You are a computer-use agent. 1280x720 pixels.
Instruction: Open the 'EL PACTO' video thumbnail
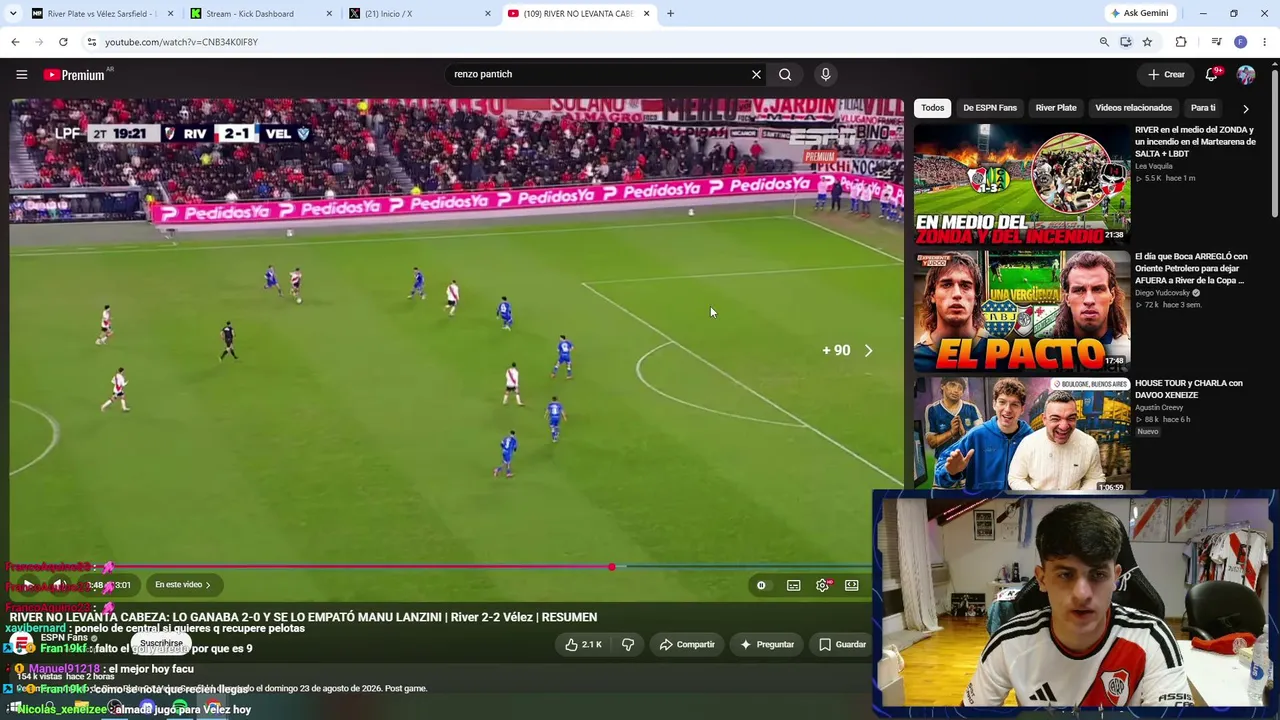coord(1021,310)
